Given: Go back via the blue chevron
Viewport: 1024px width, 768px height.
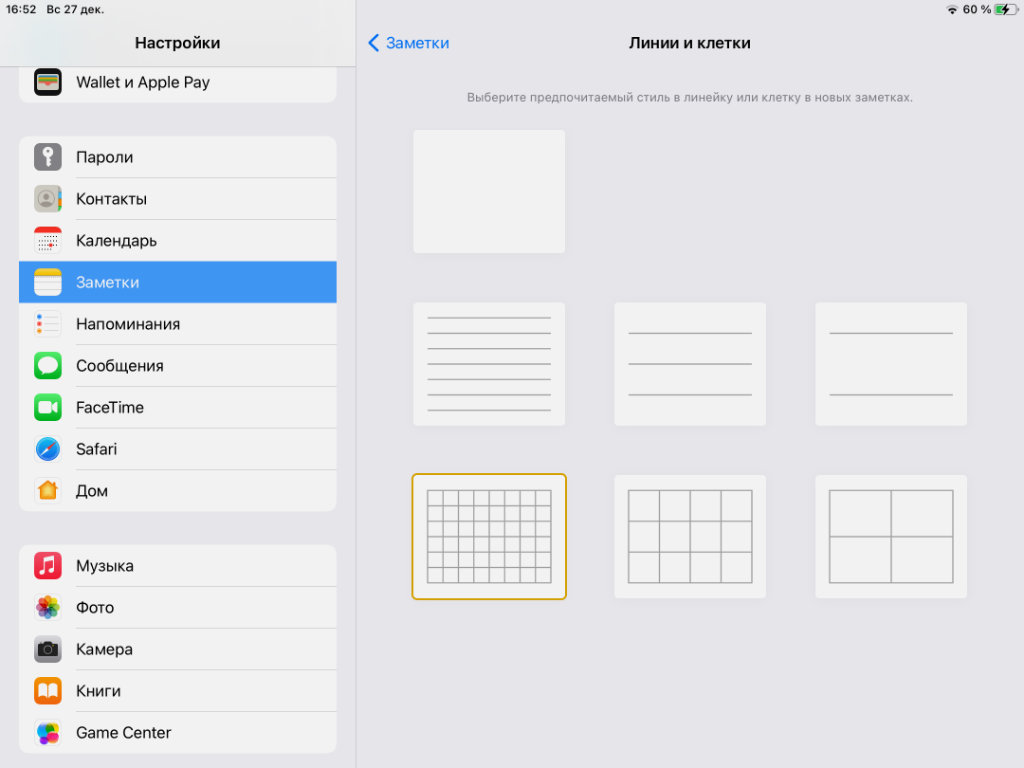Looking at the screenshot, I should point(374,43).
